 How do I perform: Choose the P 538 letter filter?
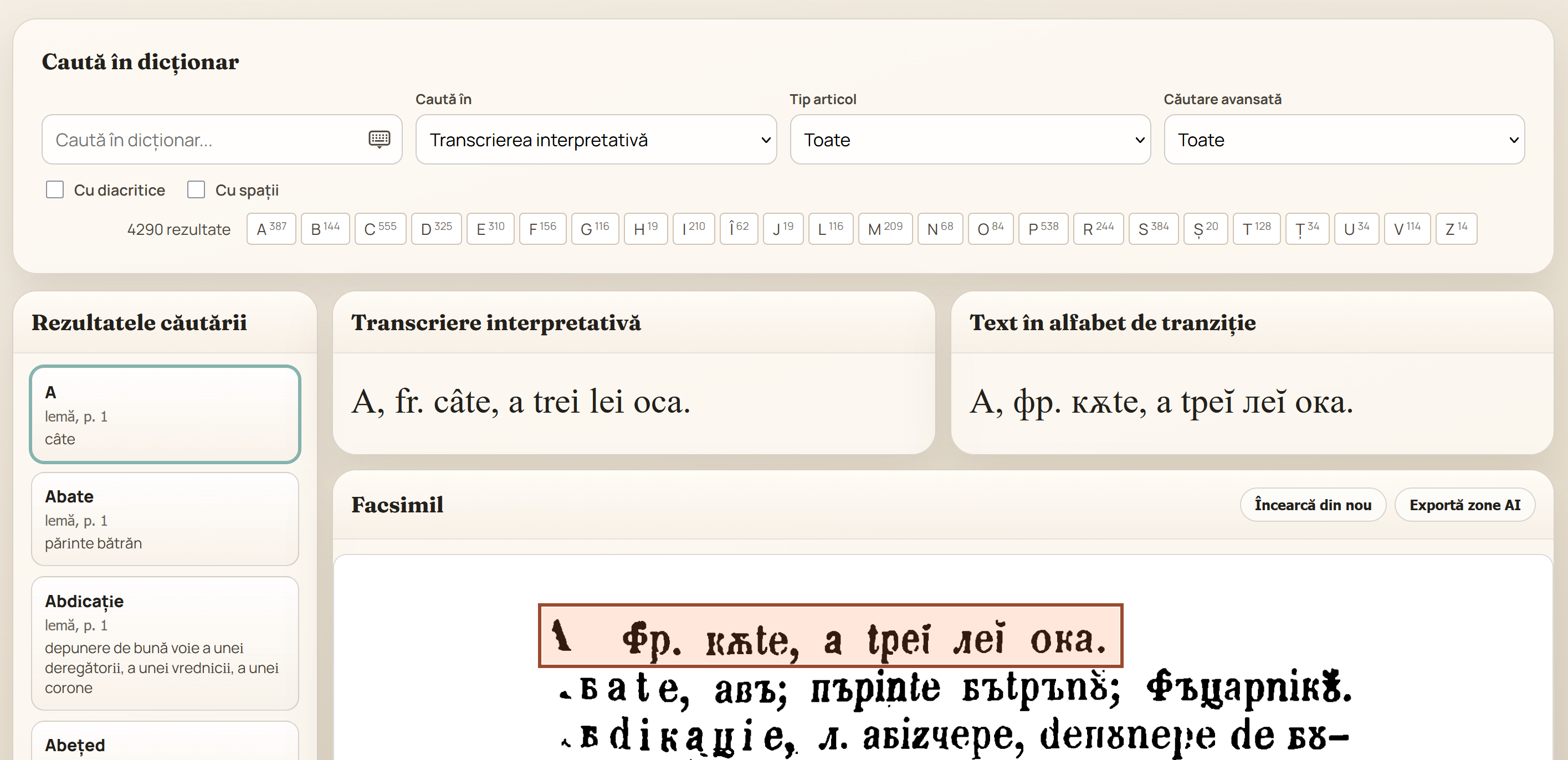click(x=1044, y=229)
